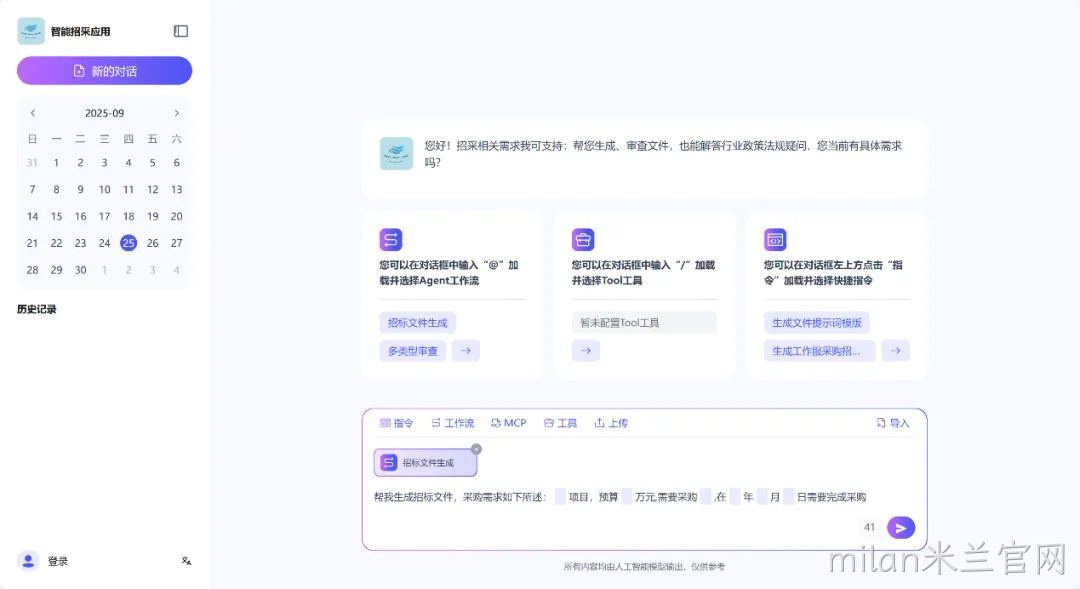Open the 指令 command menu

point(396,423)
